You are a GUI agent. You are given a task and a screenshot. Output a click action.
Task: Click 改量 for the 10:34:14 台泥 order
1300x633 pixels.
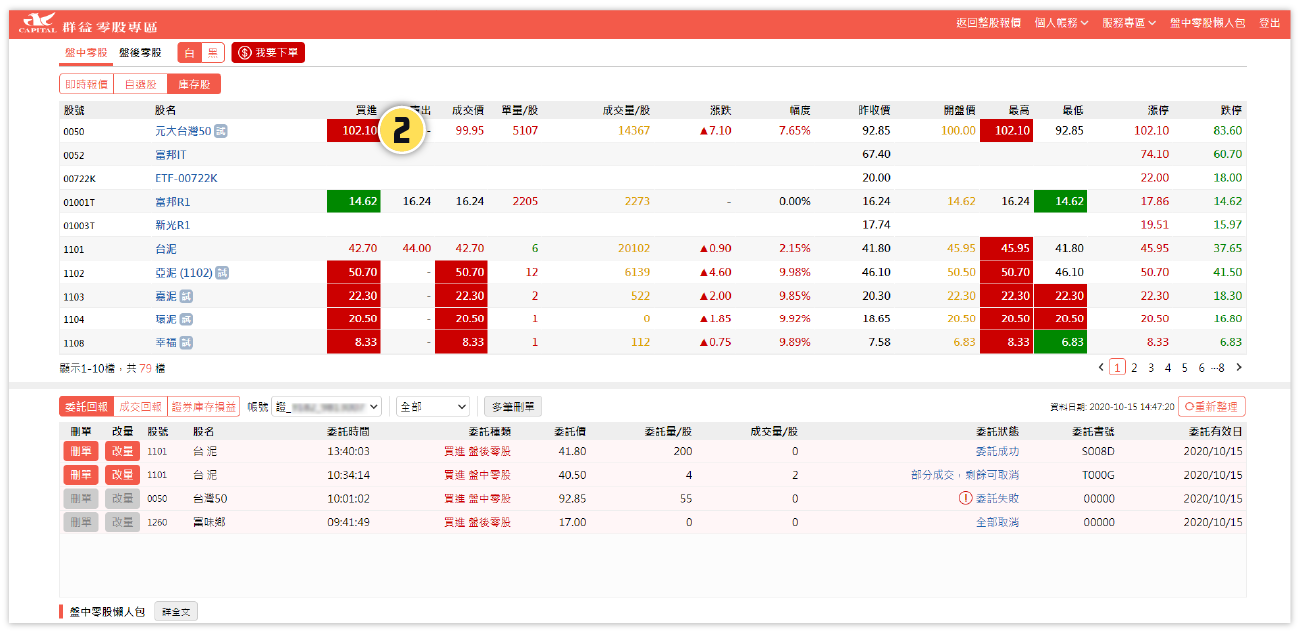tap(122, 475)
